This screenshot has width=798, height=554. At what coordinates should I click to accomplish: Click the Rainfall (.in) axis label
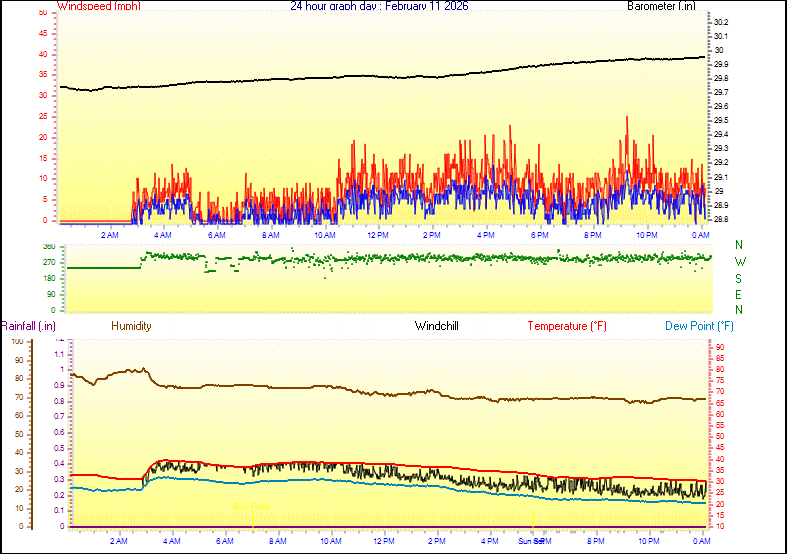click(x=28, y=326)
